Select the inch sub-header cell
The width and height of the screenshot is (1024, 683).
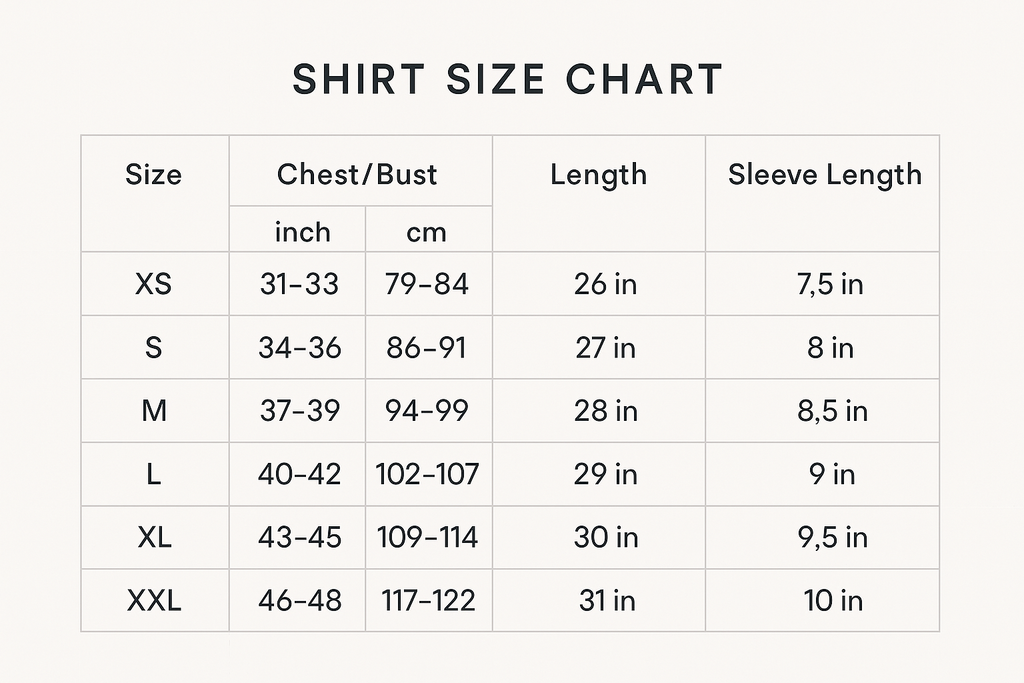pyautogui.click(x=302, y=232)
